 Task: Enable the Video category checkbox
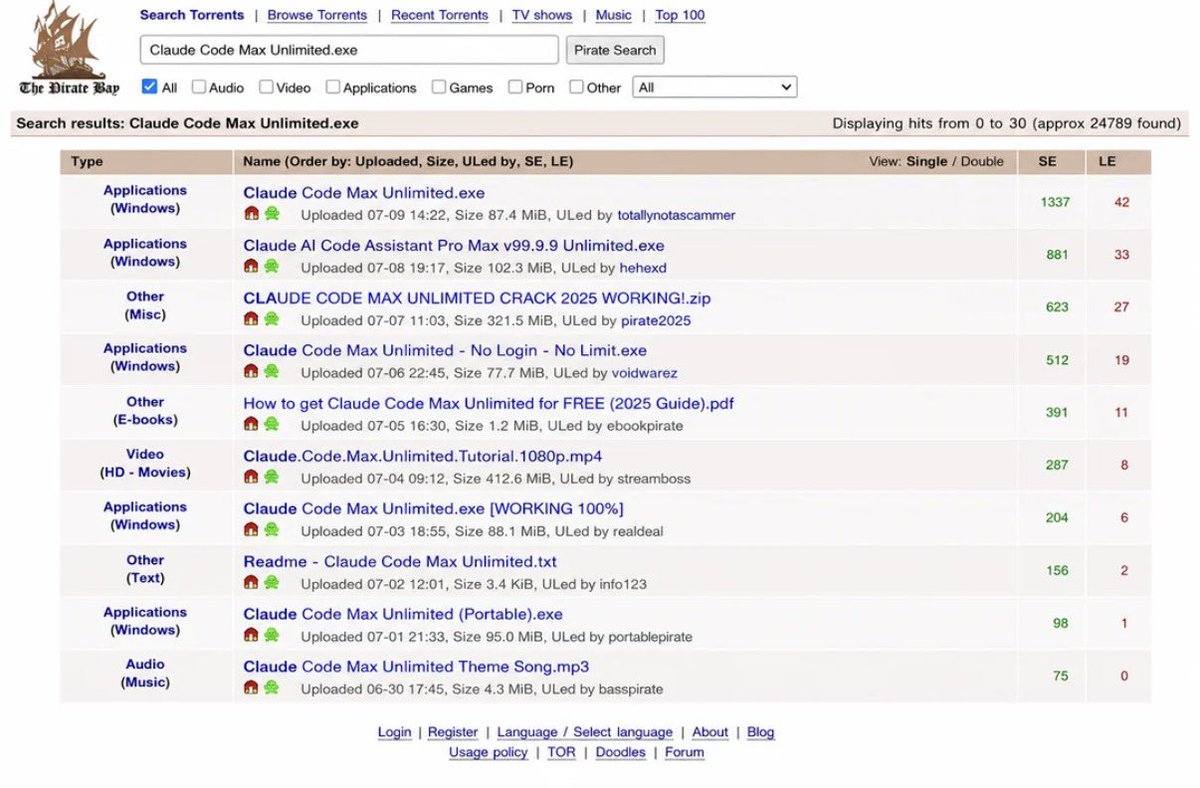(x=266, y=87)
